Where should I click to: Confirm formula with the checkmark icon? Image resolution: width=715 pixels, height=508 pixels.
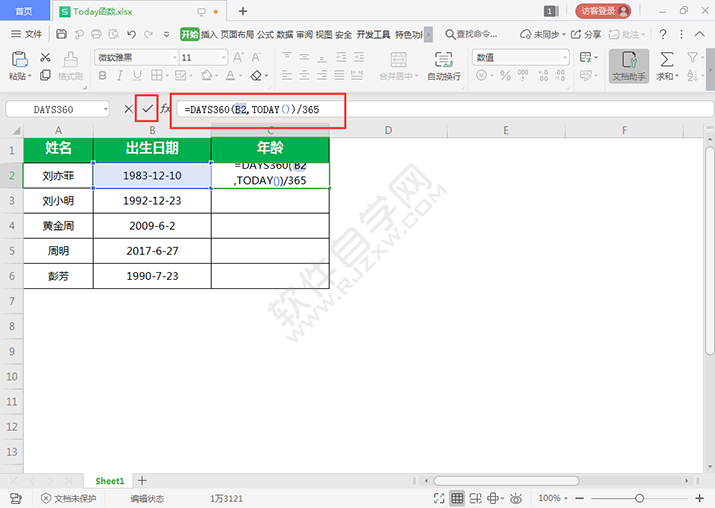[148, 108]
